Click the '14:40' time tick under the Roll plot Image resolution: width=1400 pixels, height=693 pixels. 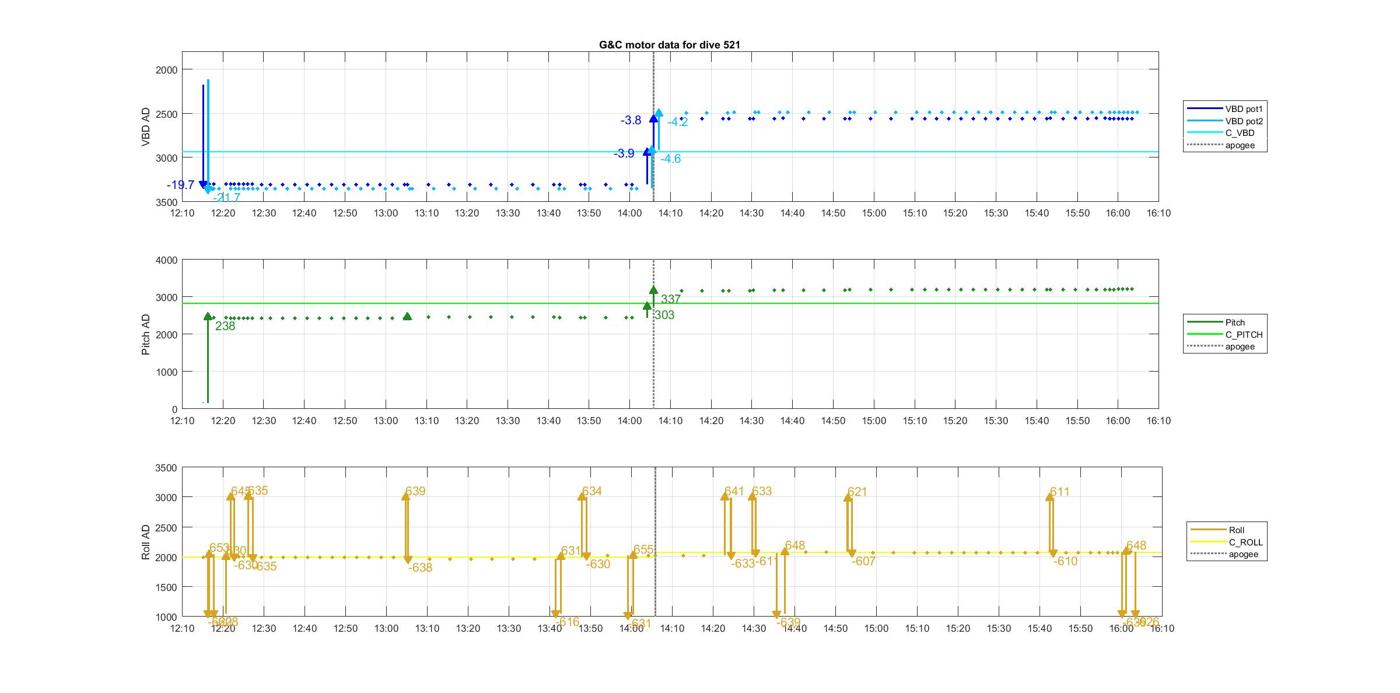click(793, 629)
